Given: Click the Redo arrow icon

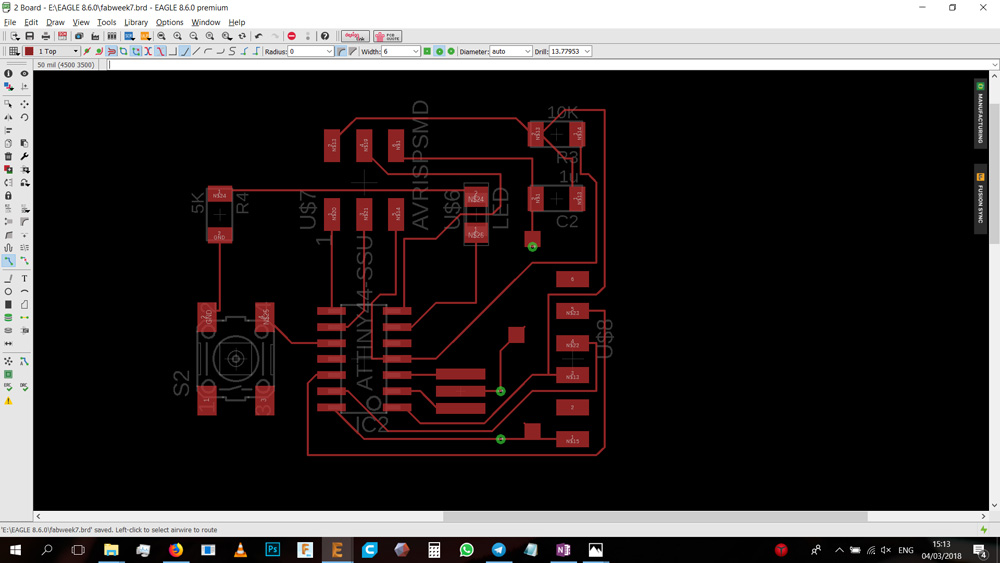Looking at the screenshot, I should [x=275, y=36].
